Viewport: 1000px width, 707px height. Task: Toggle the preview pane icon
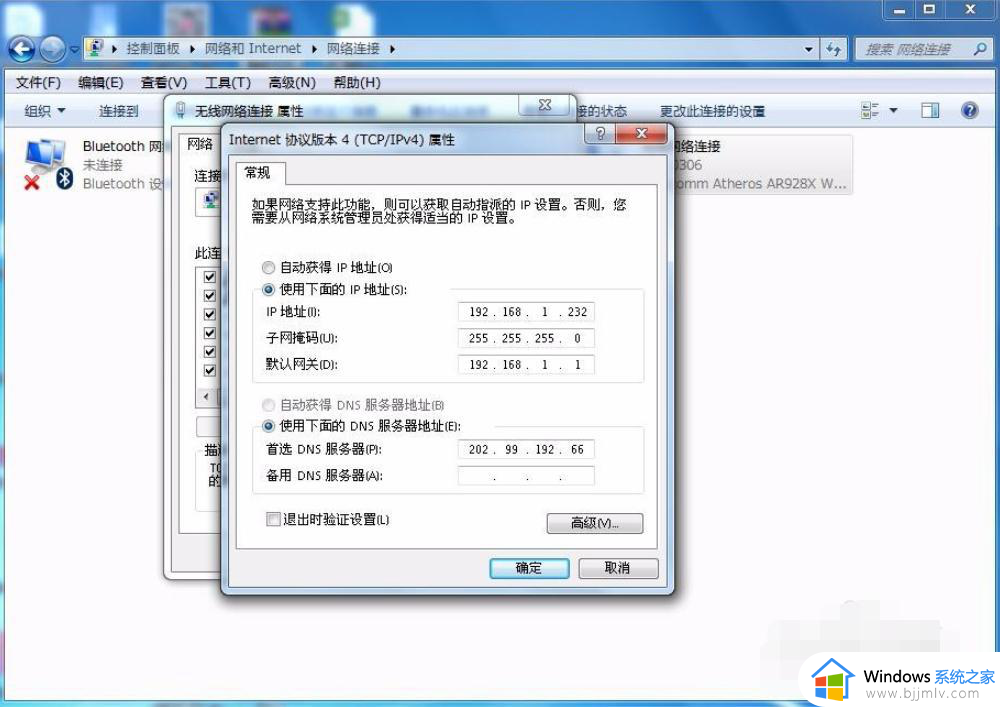click(x=930, y=111)
